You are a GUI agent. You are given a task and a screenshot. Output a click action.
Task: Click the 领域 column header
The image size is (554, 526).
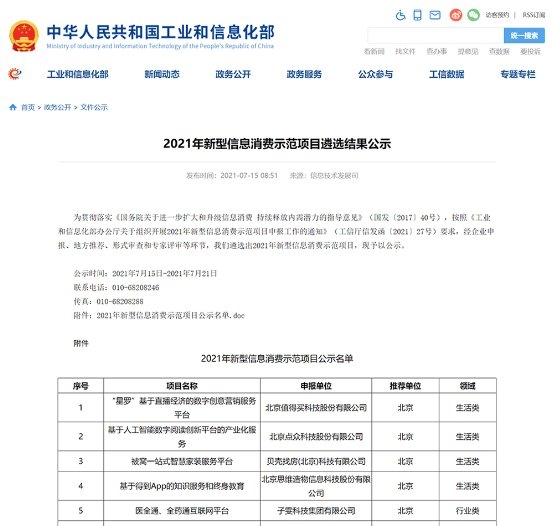point(467,386)
